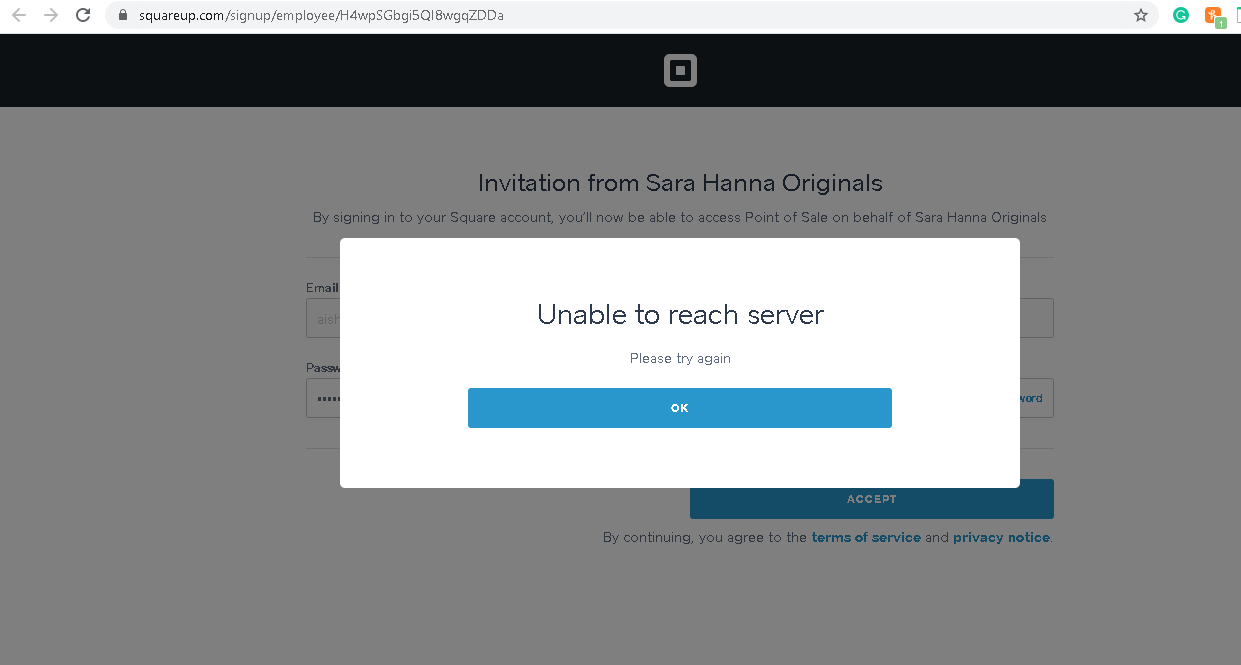Open the Grammarly extension icon
Image resolution: width=1241 pixels, height=665 pixels.
coord(1181,15)
